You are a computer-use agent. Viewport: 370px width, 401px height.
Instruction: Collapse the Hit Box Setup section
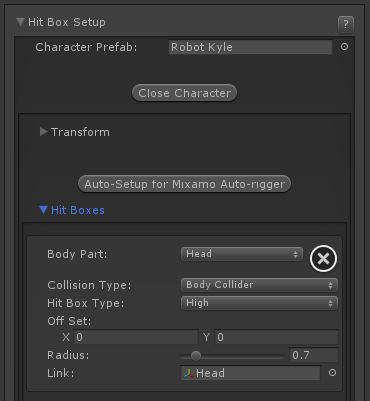(21, 22)
